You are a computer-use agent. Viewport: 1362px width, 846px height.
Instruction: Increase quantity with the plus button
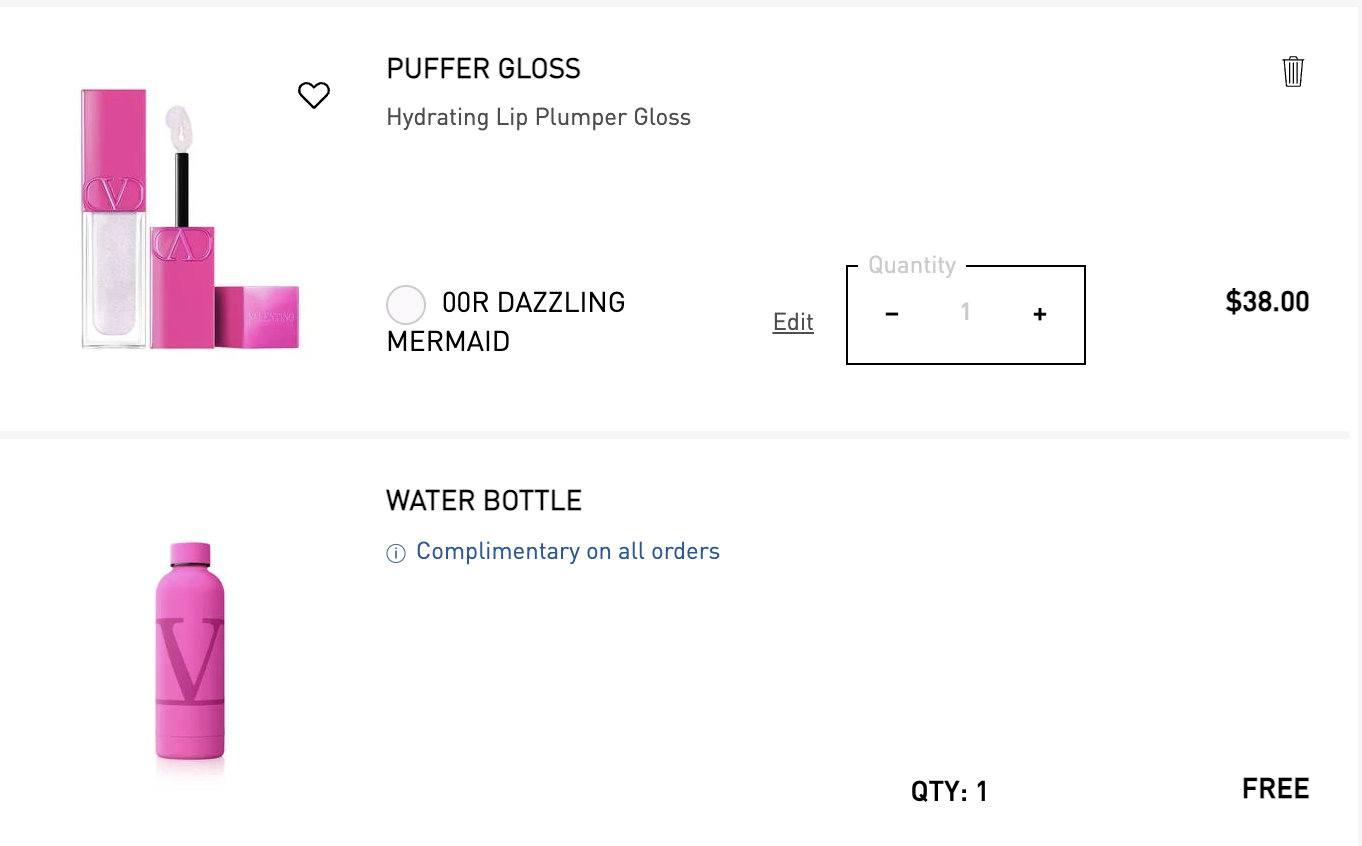pyautogui.click(x=1040, y=314)
